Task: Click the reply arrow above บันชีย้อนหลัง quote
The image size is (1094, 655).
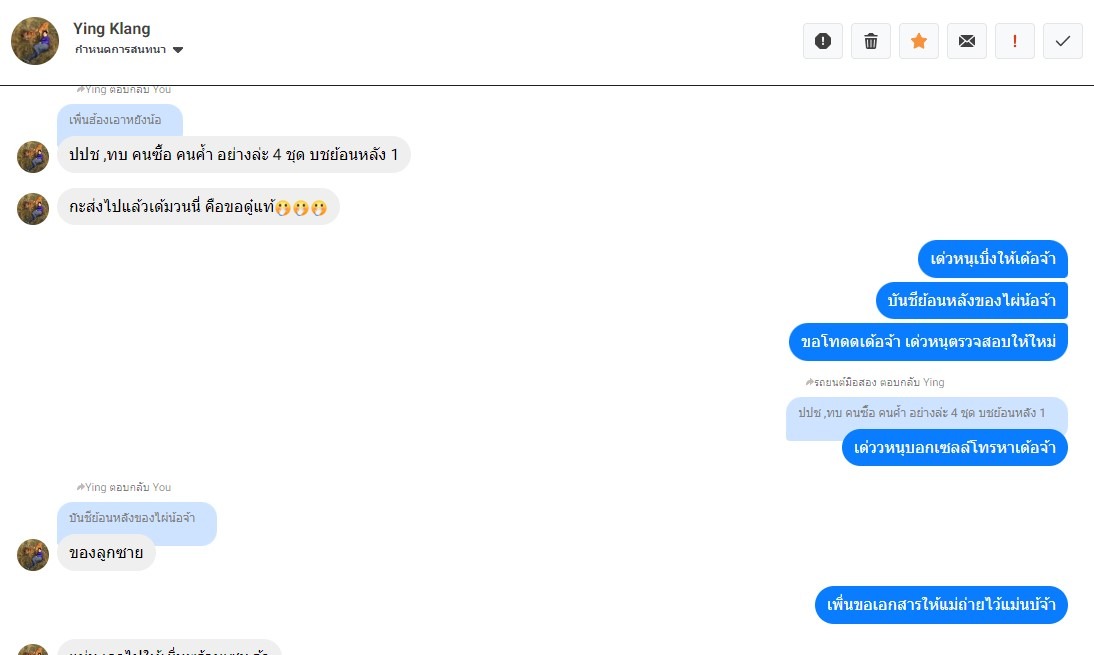Action: tap(80, 487)
